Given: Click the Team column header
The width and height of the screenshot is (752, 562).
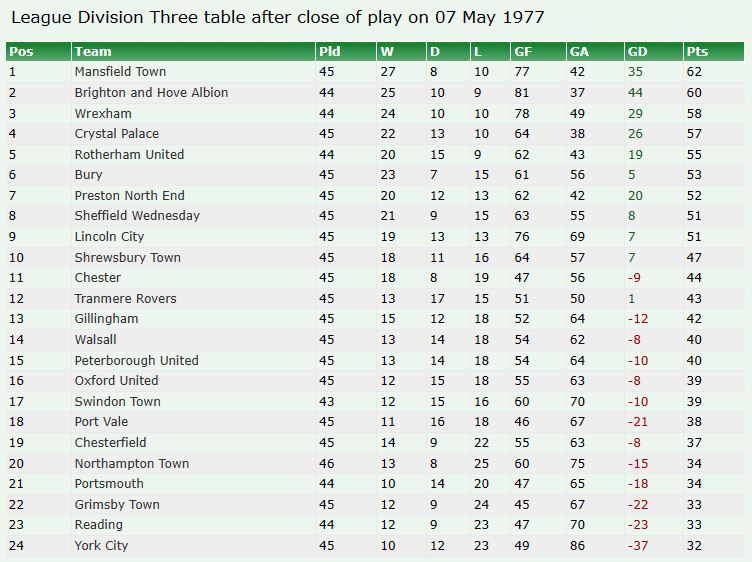Looking at the screenshot, I should pyautogui.click(x=93, y=51).
